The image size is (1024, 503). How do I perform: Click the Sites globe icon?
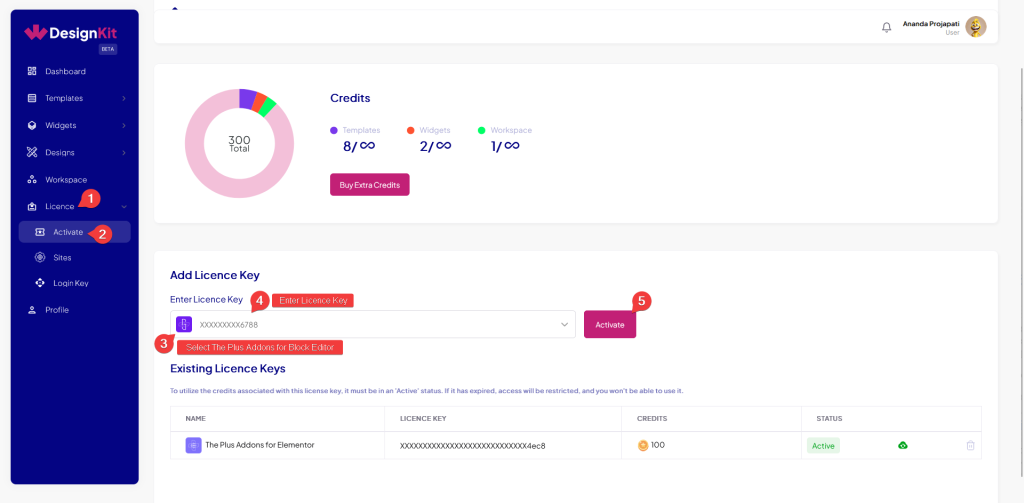coord(40,257)
